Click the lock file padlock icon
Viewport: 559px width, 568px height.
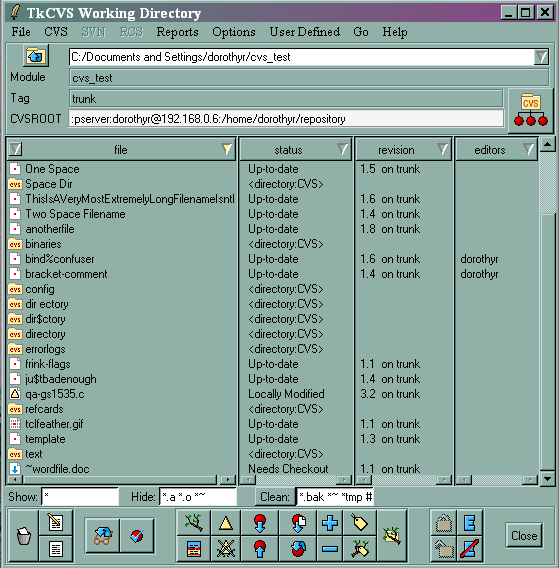pyautogui.click(x=444, y=523)
